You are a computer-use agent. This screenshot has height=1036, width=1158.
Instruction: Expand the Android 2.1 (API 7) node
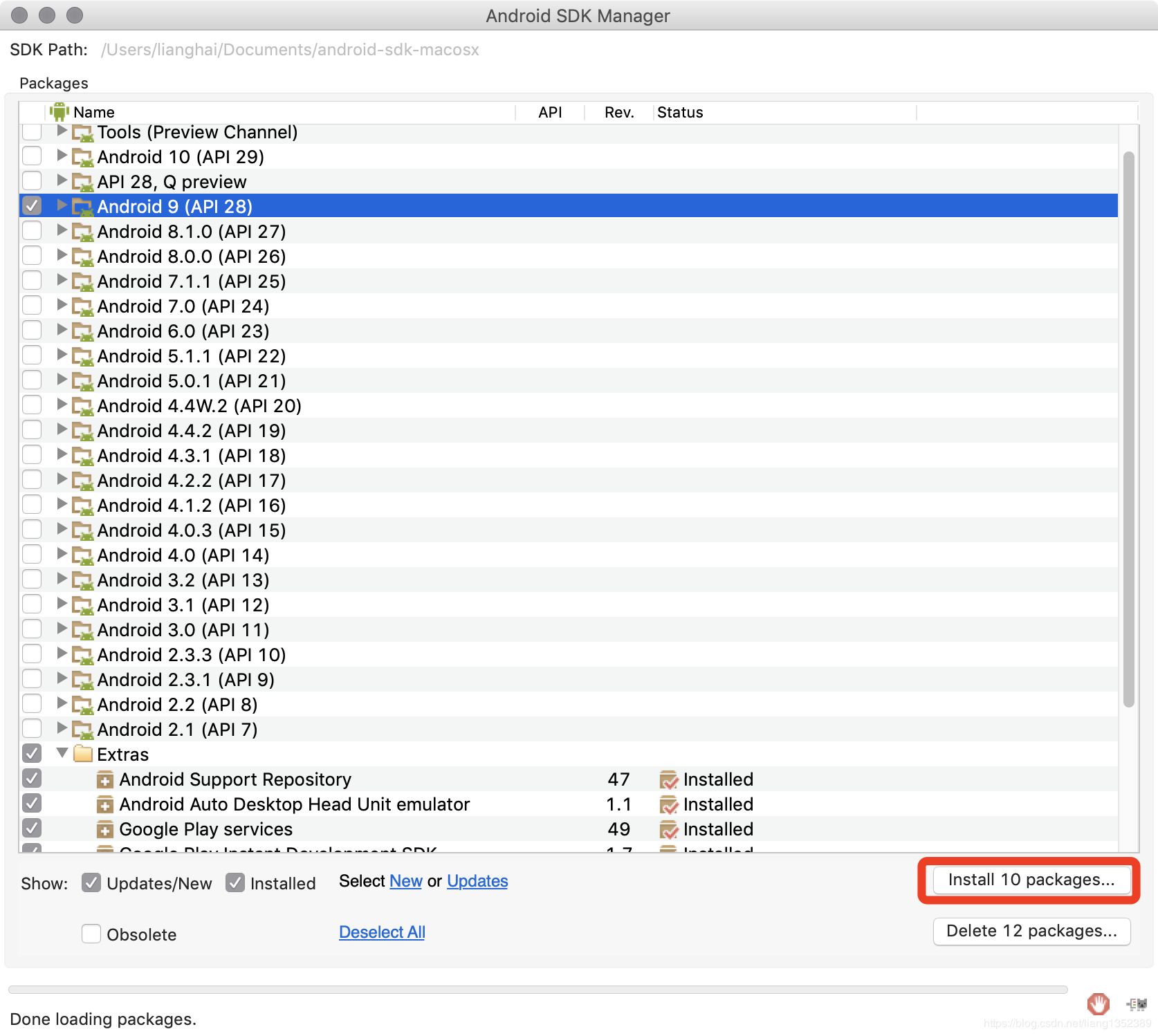pyautogui.click(x=62, y=728)
